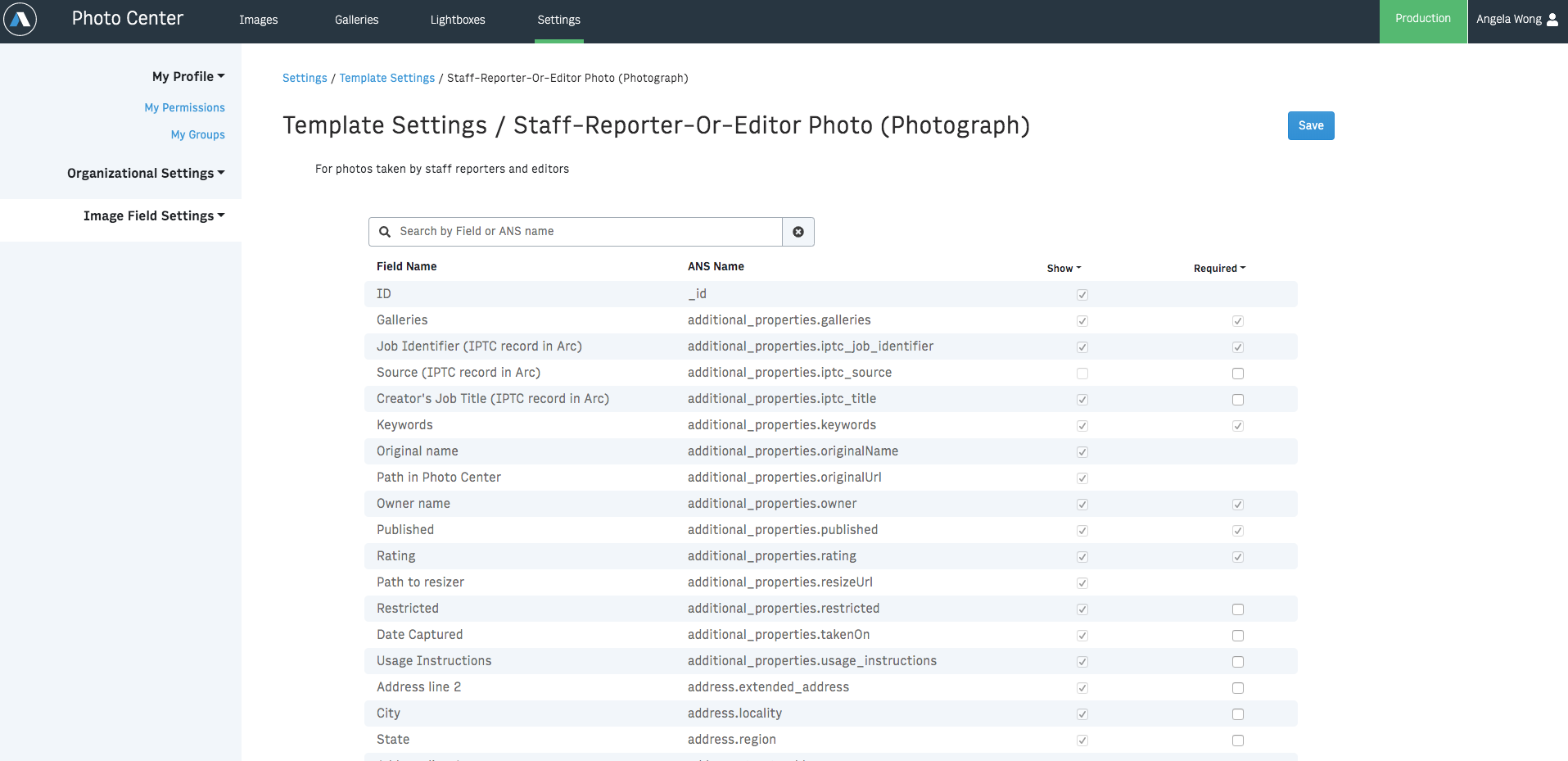Click the Arc logo icon
1568x761 pixels.
click(x=20, y=20)
